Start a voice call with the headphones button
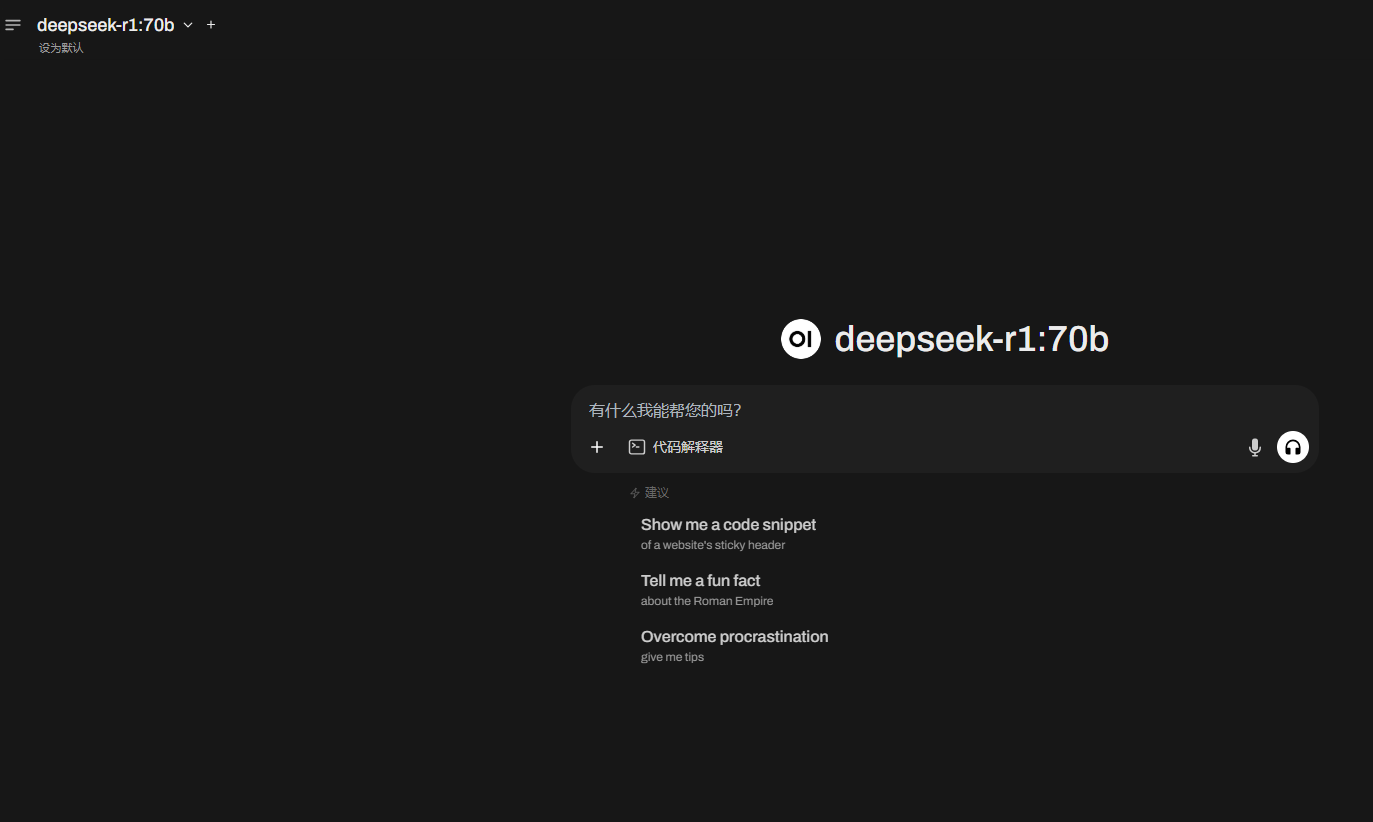1373x822 pixels. point(1293,447)
